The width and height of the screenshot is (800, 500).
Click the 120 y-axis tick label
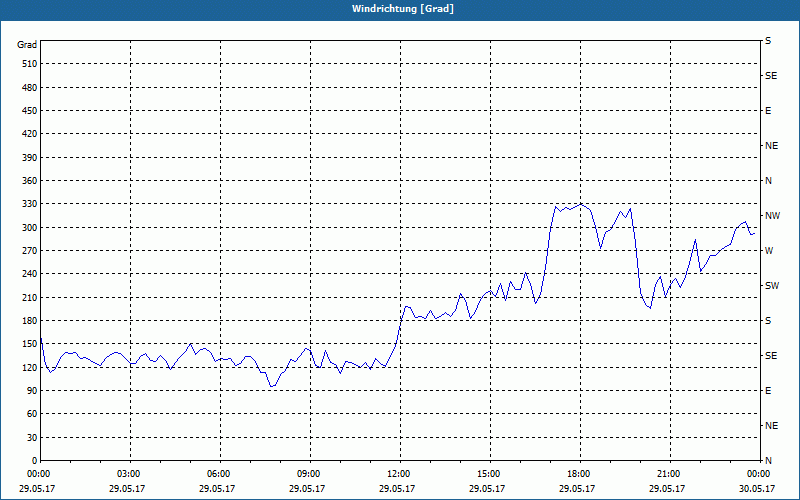pos(30,367)
